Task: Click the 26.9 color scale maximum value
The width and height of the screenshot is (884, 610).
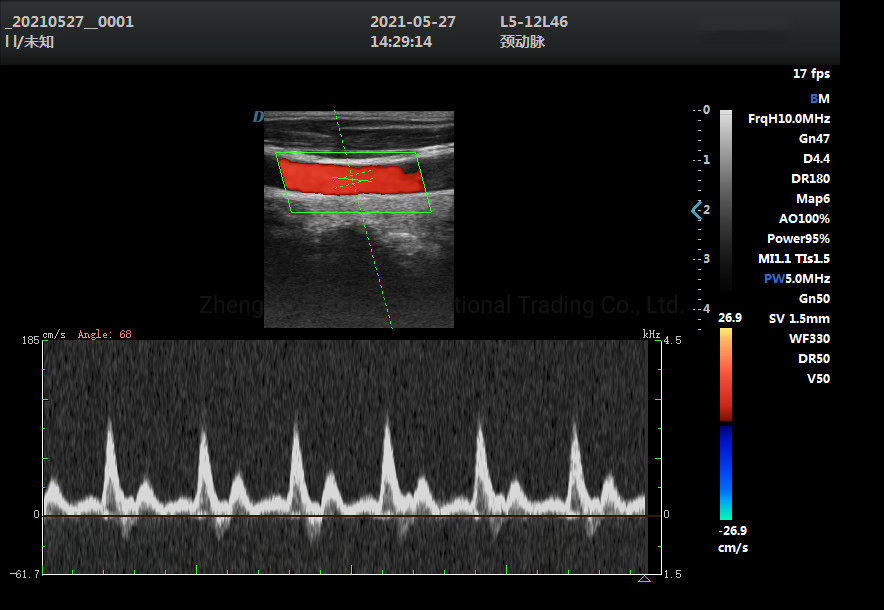Action: (x=730, y=318)
